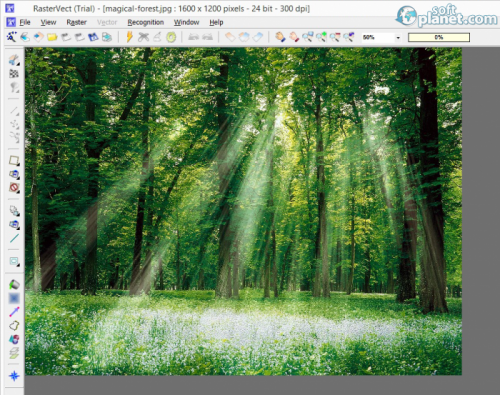Click the pink hand tool icon
The image size is (500, 395).
pos(294,37)
